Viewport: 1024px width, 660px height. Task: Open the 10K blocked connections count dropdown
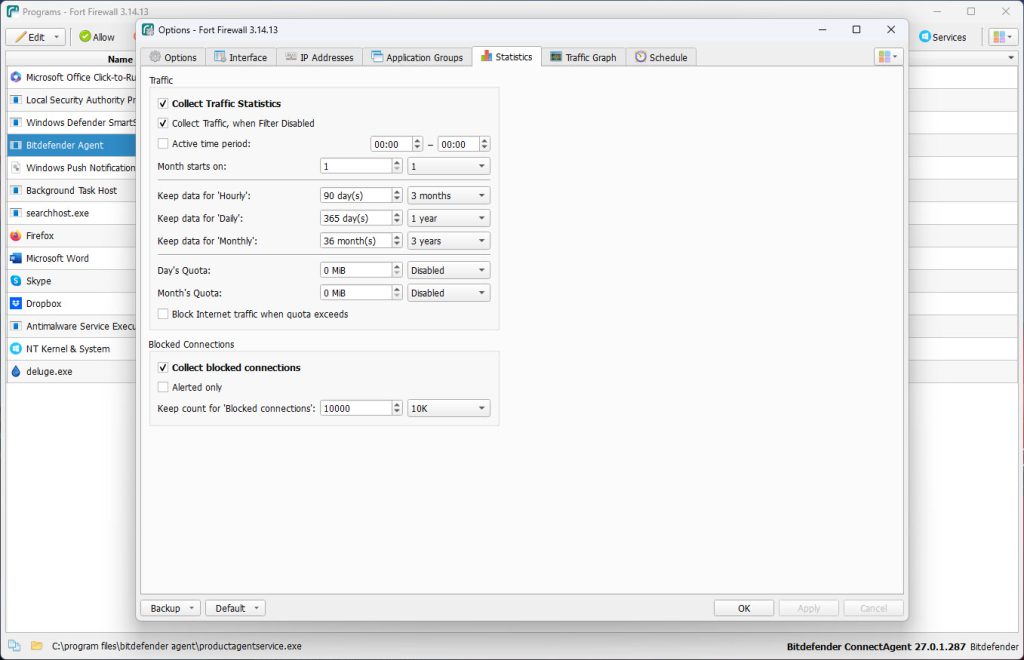pyautogui.click(x=449, y=409)
